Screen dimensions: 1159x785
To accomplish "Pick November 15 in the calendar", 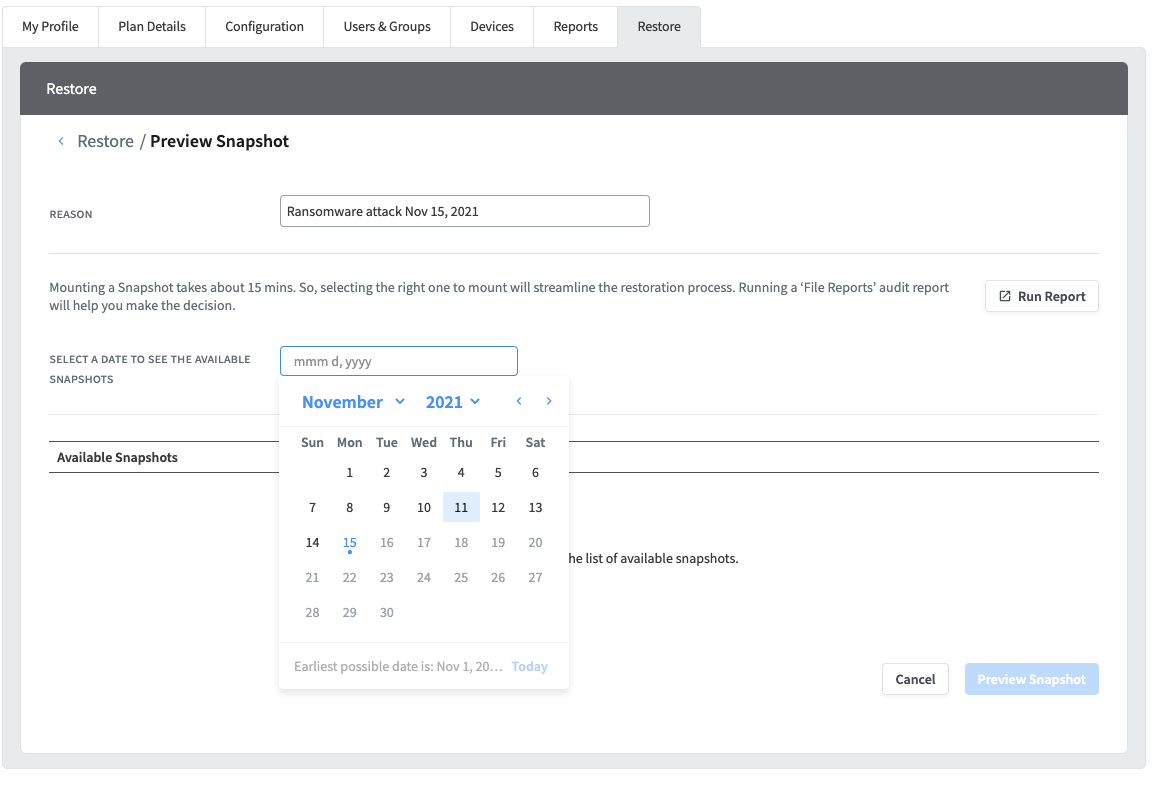I will (x=350, y=543).
